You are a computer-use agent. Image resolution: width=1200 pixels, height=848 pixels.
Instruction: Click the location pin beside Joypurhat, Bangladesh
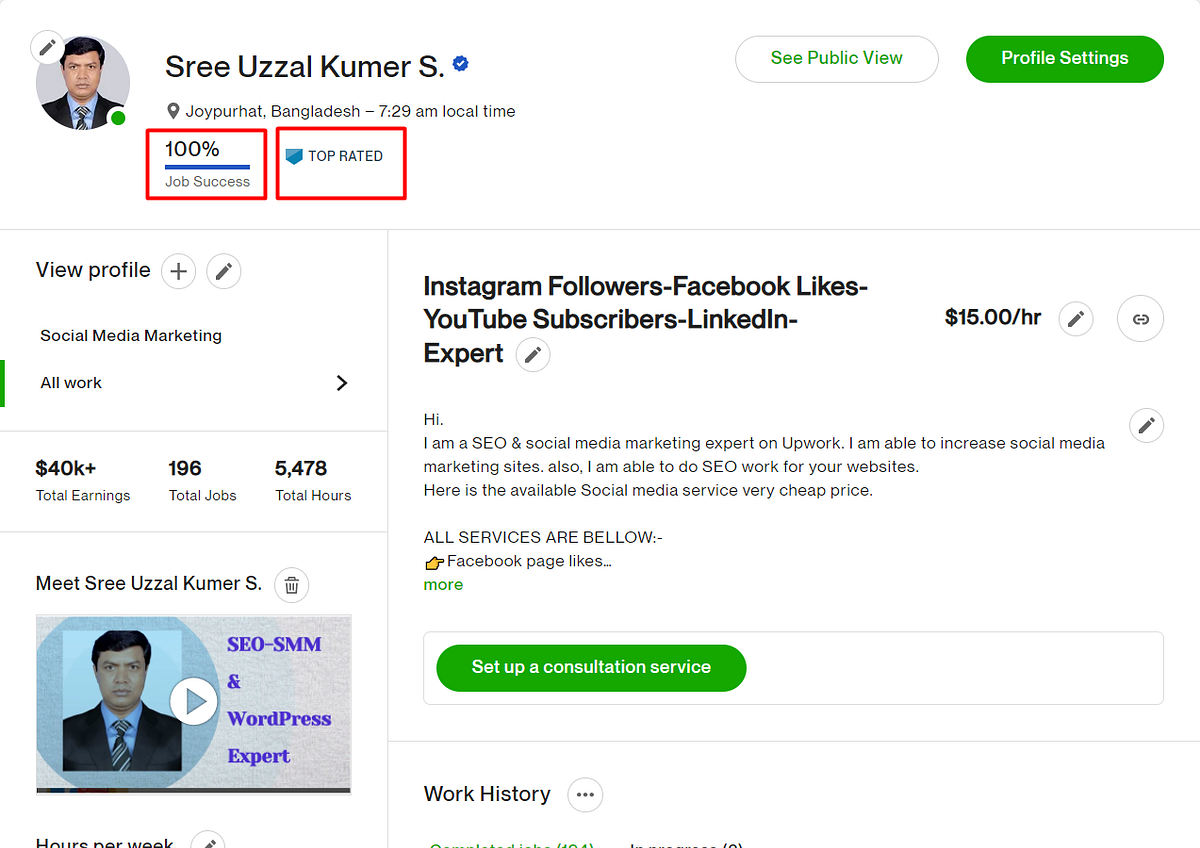[174, 111]
